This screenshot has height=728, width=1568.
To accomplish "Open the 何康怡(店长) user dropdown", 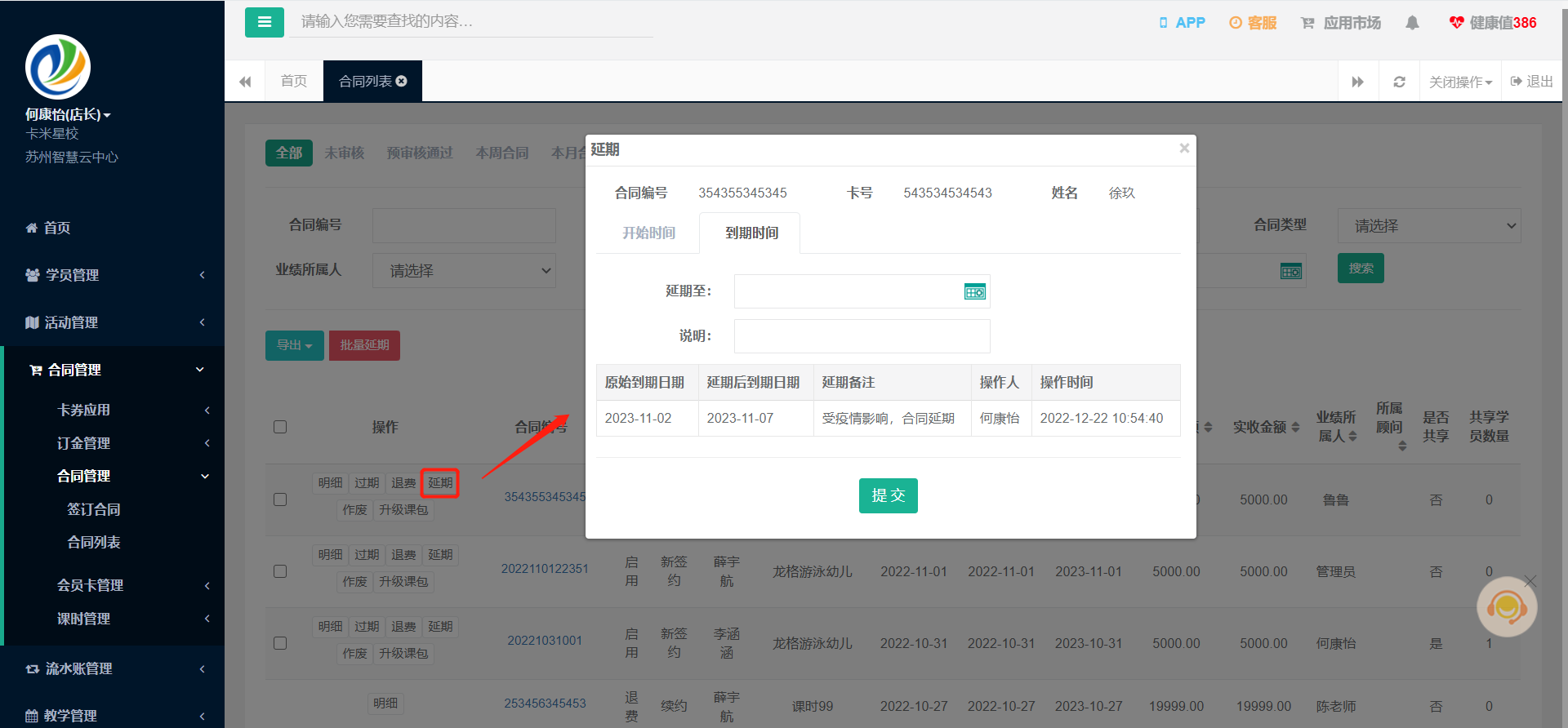I will [68, 114].
